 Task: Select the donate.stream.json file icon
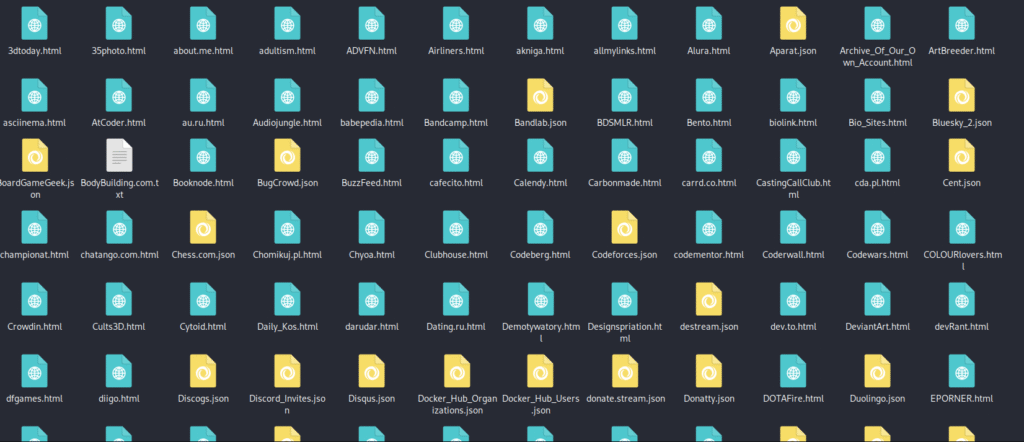(624, 371)
